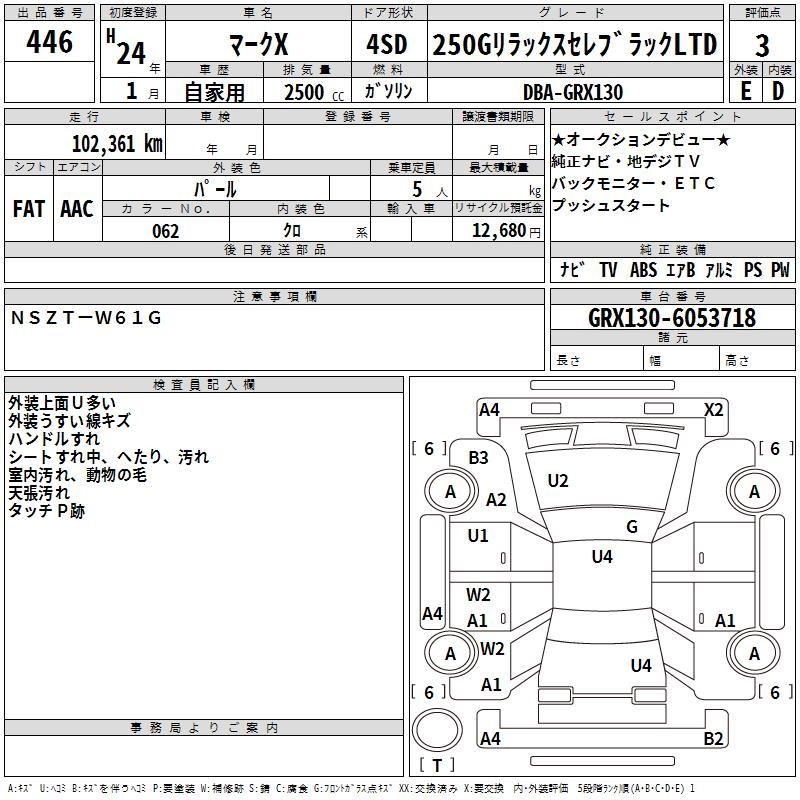Select the ABS equipment entry
The height and width of the screenshot is (800, 800).
[x=643, y=269]
